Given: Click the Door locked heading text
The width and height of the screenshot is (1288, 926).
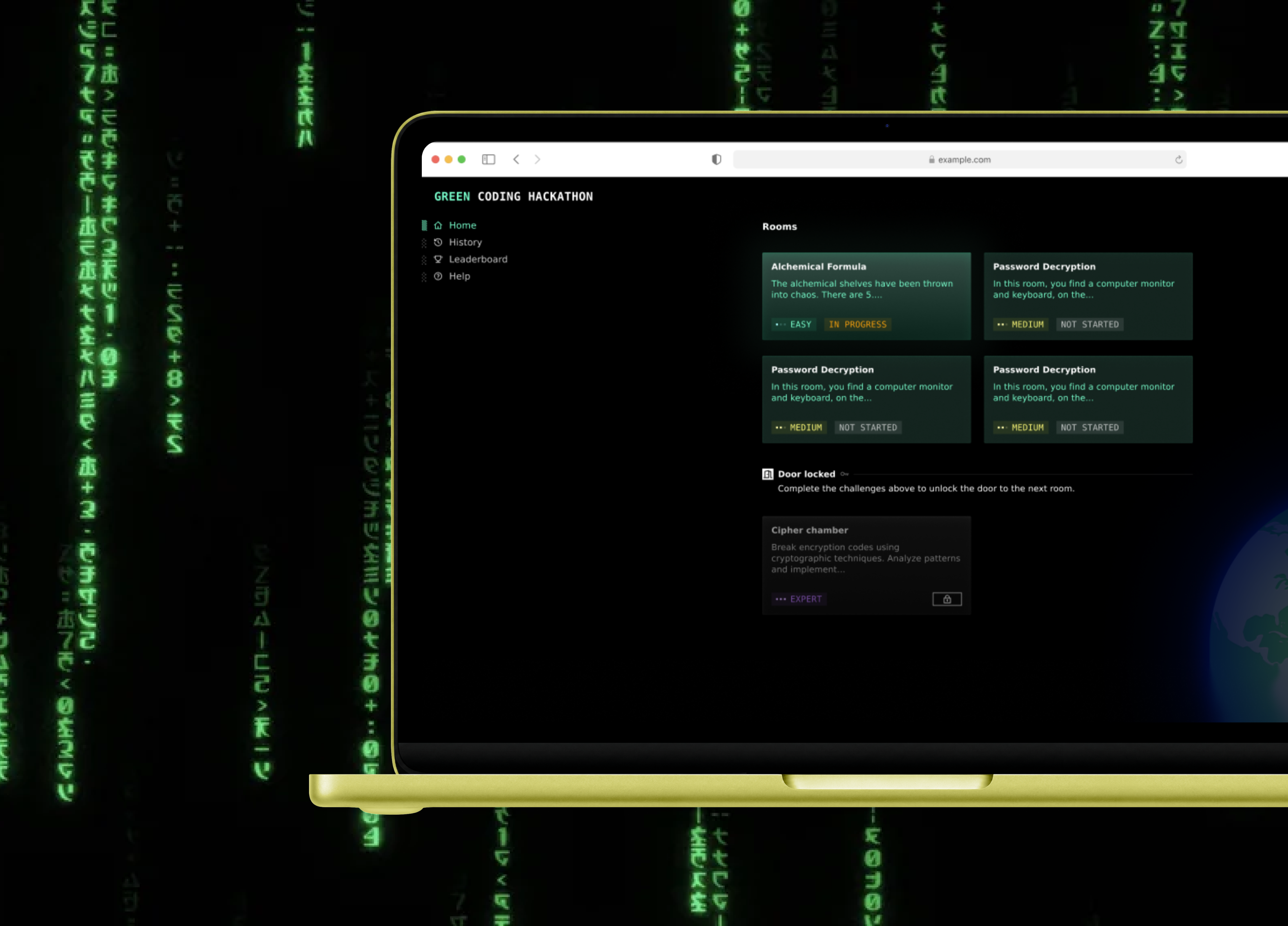Looking at the screenshot, I should 806,474.
